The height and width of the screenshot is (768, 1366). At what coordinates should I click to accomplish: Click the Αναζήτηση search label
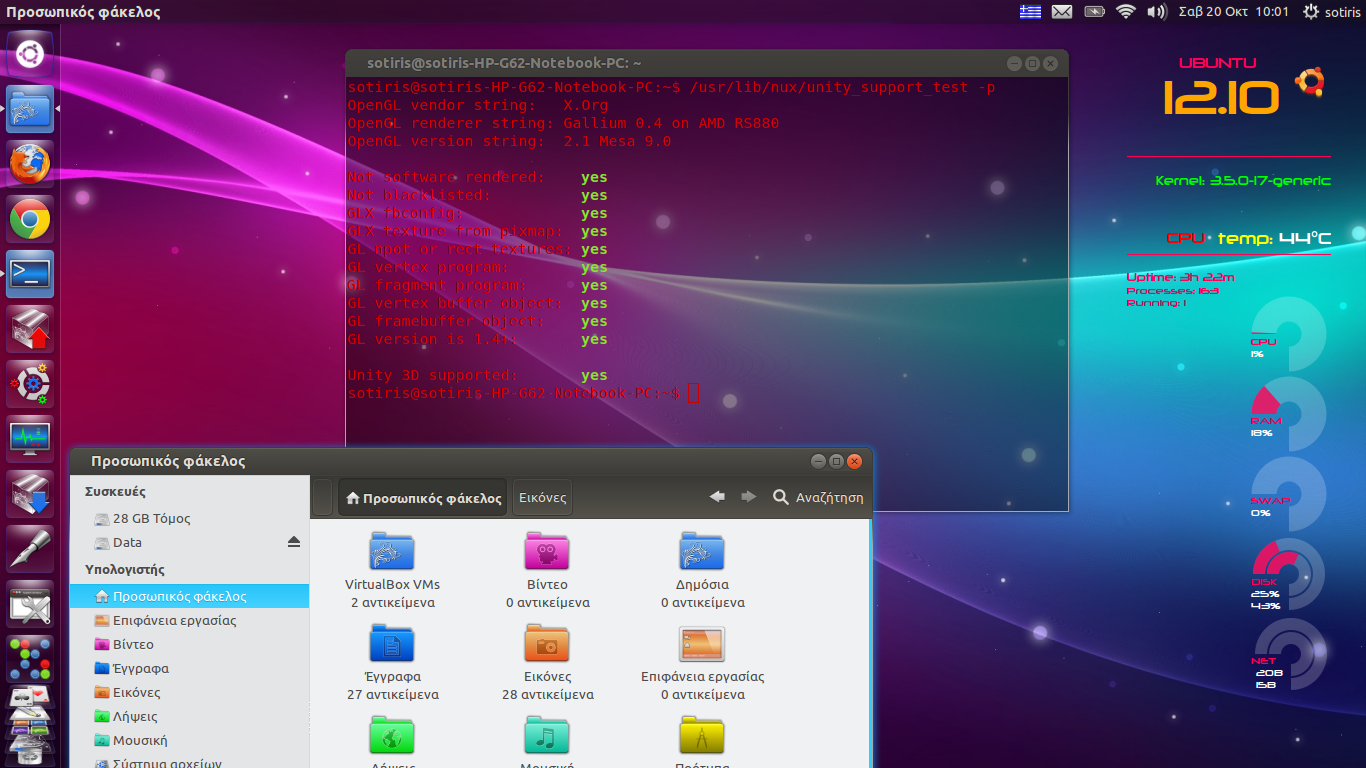pos(829,497)
